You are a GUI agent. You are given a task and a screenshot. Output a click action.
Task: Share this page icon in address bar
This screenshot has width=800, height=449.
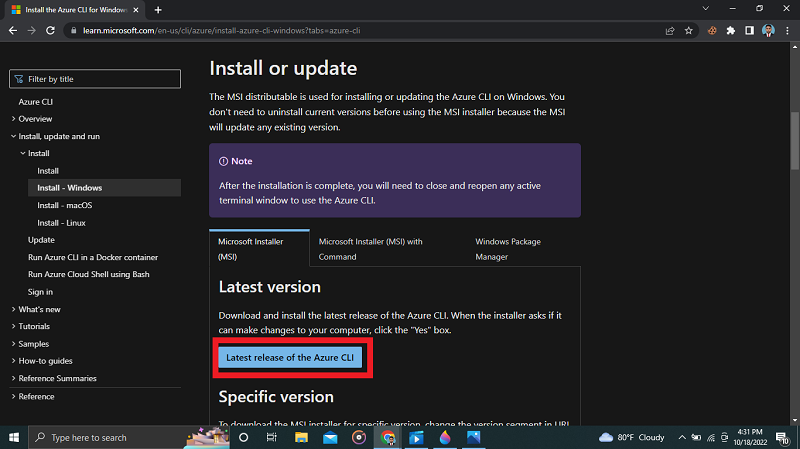click(x=670, y=31)
